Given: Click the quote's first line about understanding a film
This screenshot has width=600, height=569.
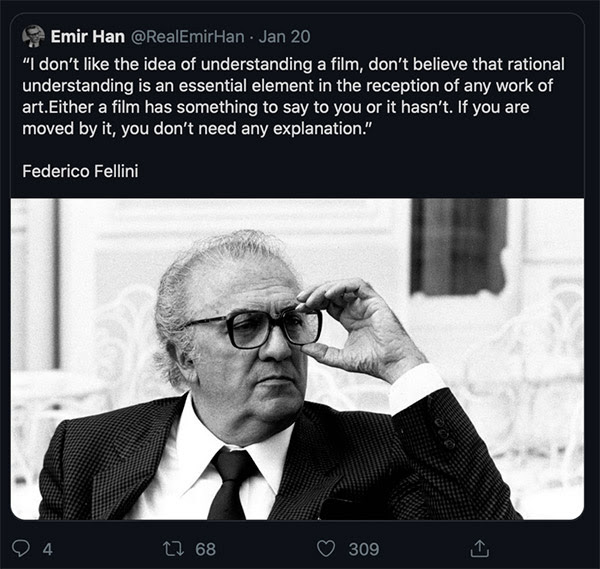Looking at the screenshot, I should (293, 64).
